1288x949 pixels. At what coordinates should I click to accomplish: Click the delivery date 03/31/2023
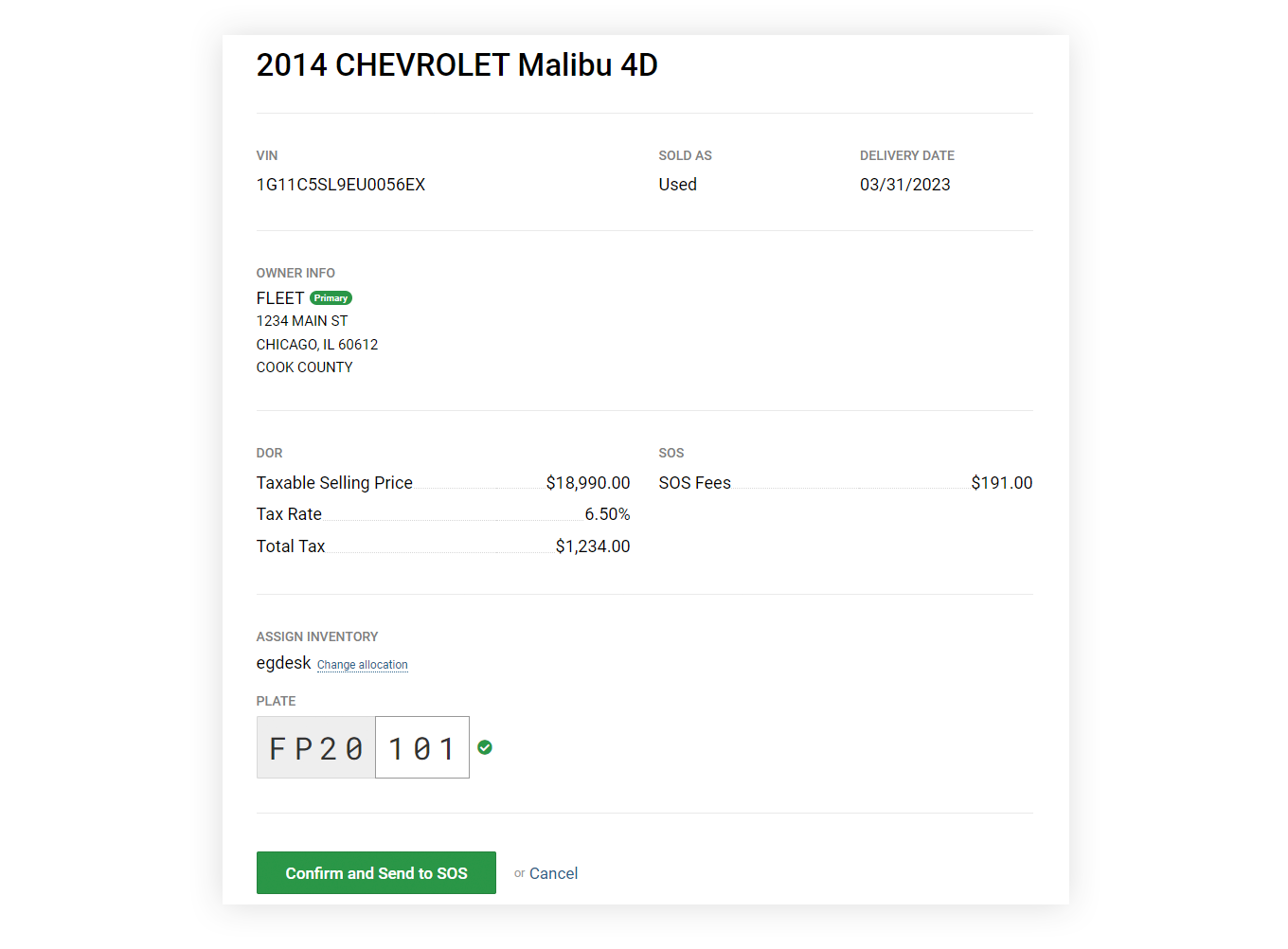pos(904,185)
